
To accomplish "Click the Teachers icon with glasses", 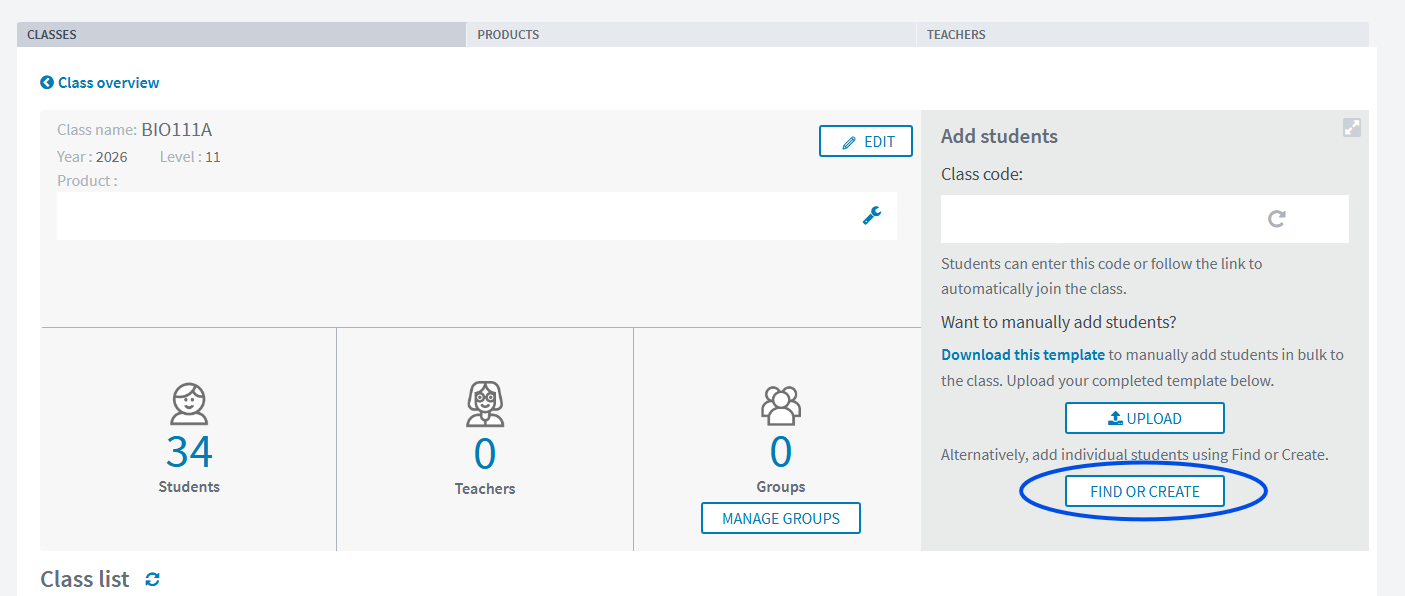I will tap(485, 404).
